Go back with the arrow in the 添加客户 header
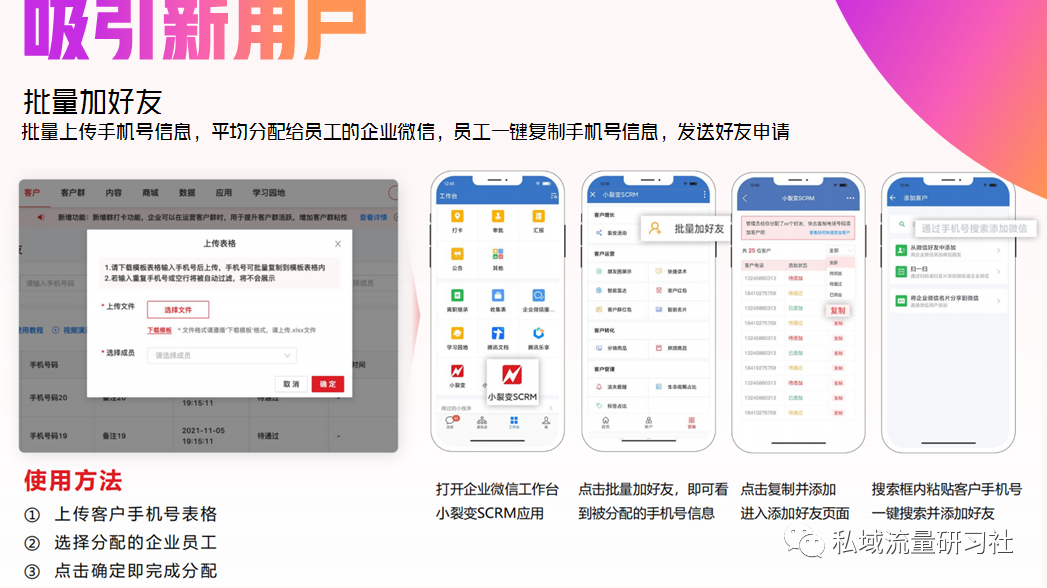 [x=893, y=198]
